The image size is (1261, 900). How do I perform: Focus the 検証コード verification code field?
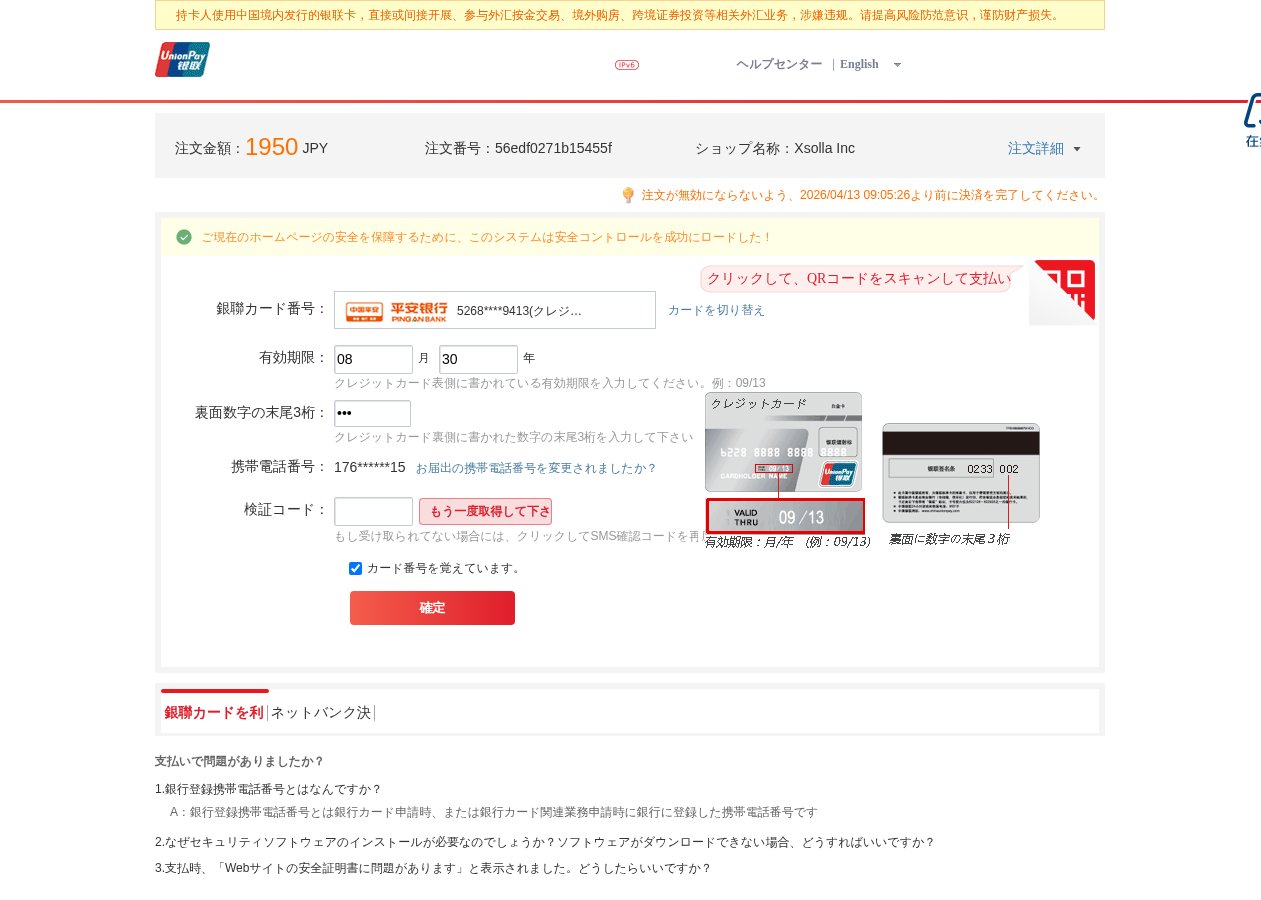(x=373, y=512)
